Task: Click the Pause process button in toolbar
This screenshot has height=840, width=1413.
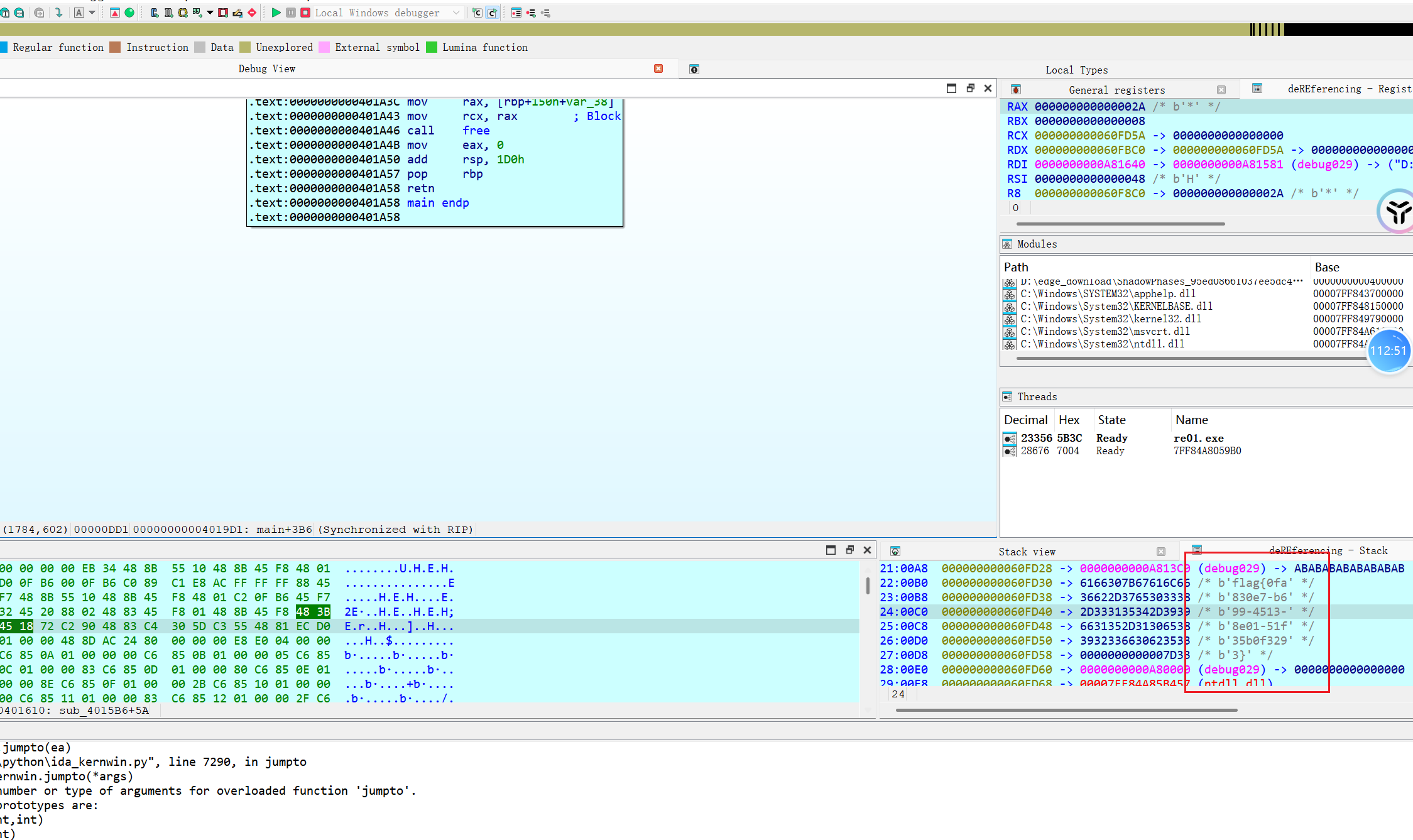Action: click(x=291, y=13)
